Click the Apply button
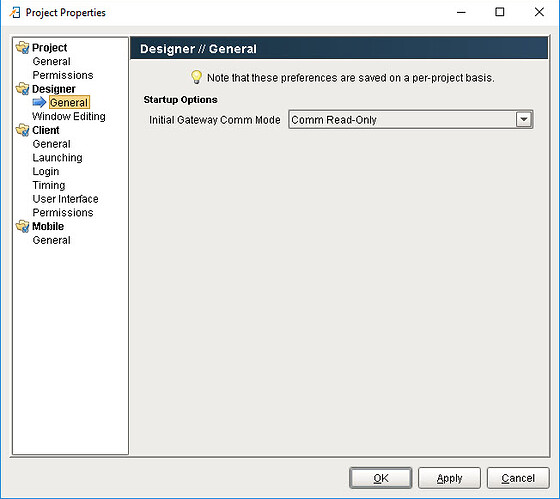The height and width of the screenshot is (499, 560). tap(449, 478)
